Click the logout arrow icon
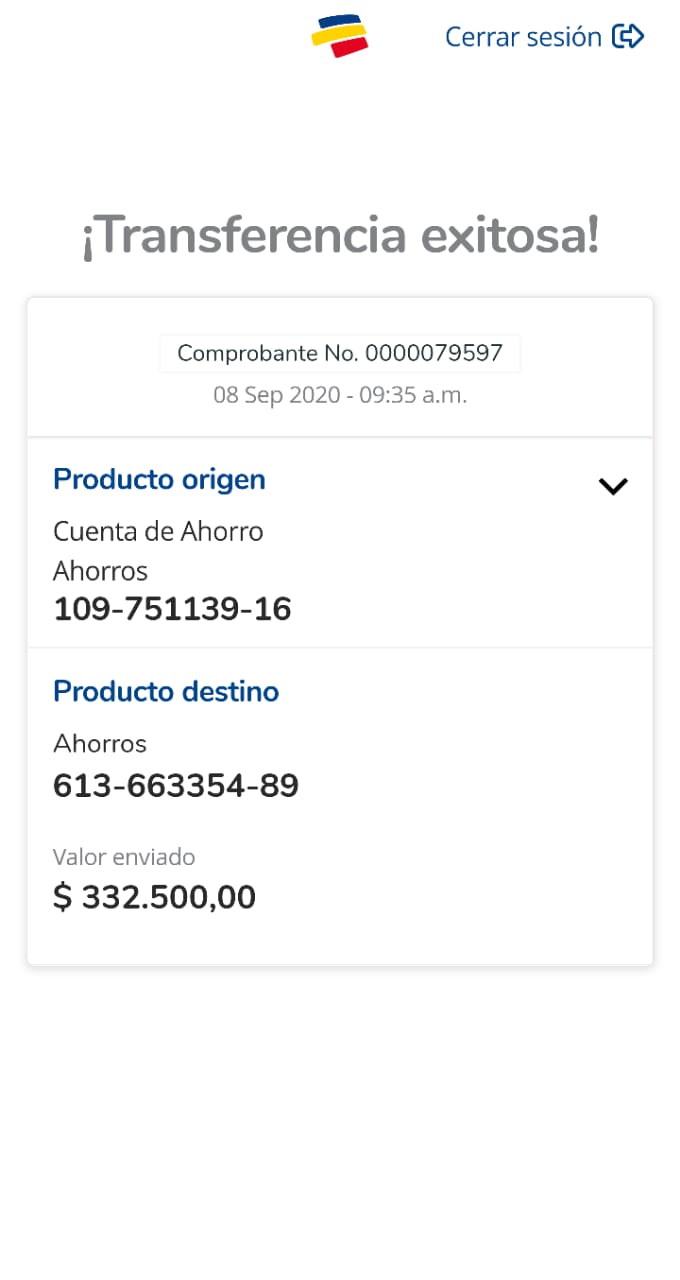680x1280 pixels. [x=628, y=37]
